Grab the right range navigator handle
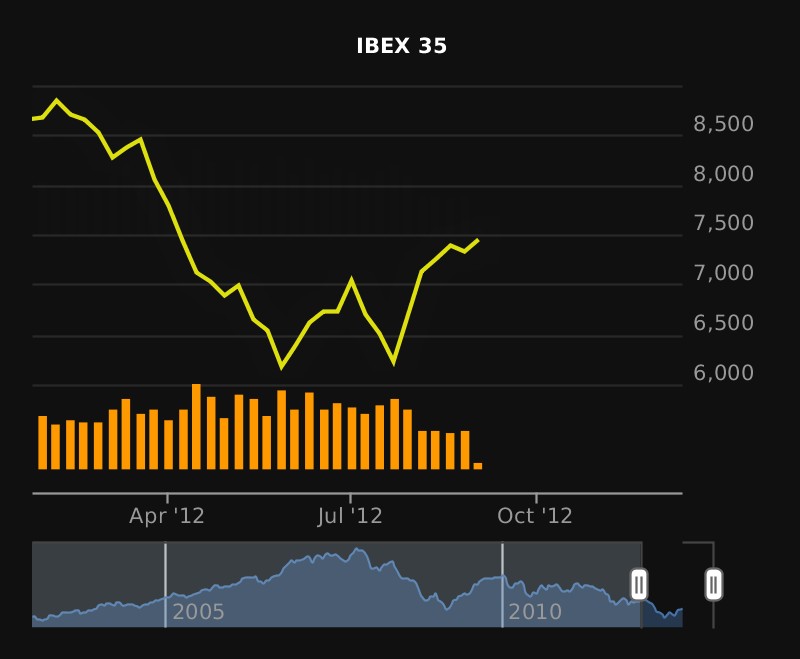This screenshot has width=800, height=659. point(714,584)
